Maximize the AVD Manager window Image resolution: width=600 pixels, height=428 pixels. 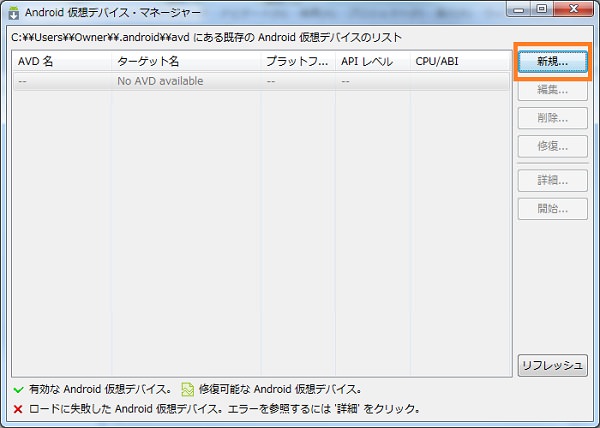coord(541,9)
